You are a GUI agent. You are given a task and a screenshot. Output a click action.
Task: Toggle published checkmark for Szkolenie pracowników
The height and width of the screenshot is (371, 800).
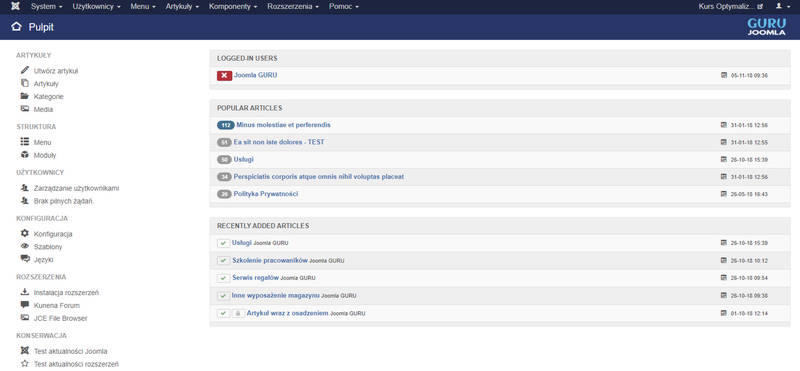pyautogui.click(x=223, y=261)
